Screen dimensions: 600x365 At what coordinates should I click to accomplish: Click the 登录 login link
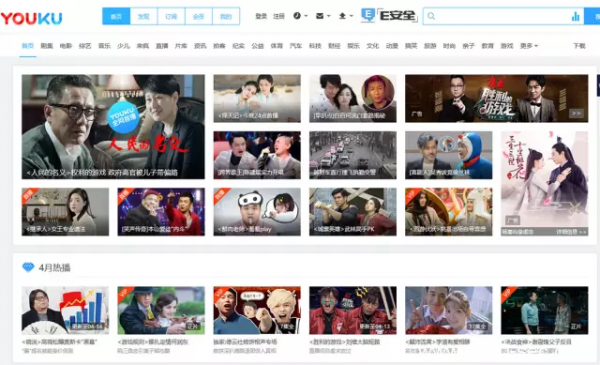[x=261, y=16]
